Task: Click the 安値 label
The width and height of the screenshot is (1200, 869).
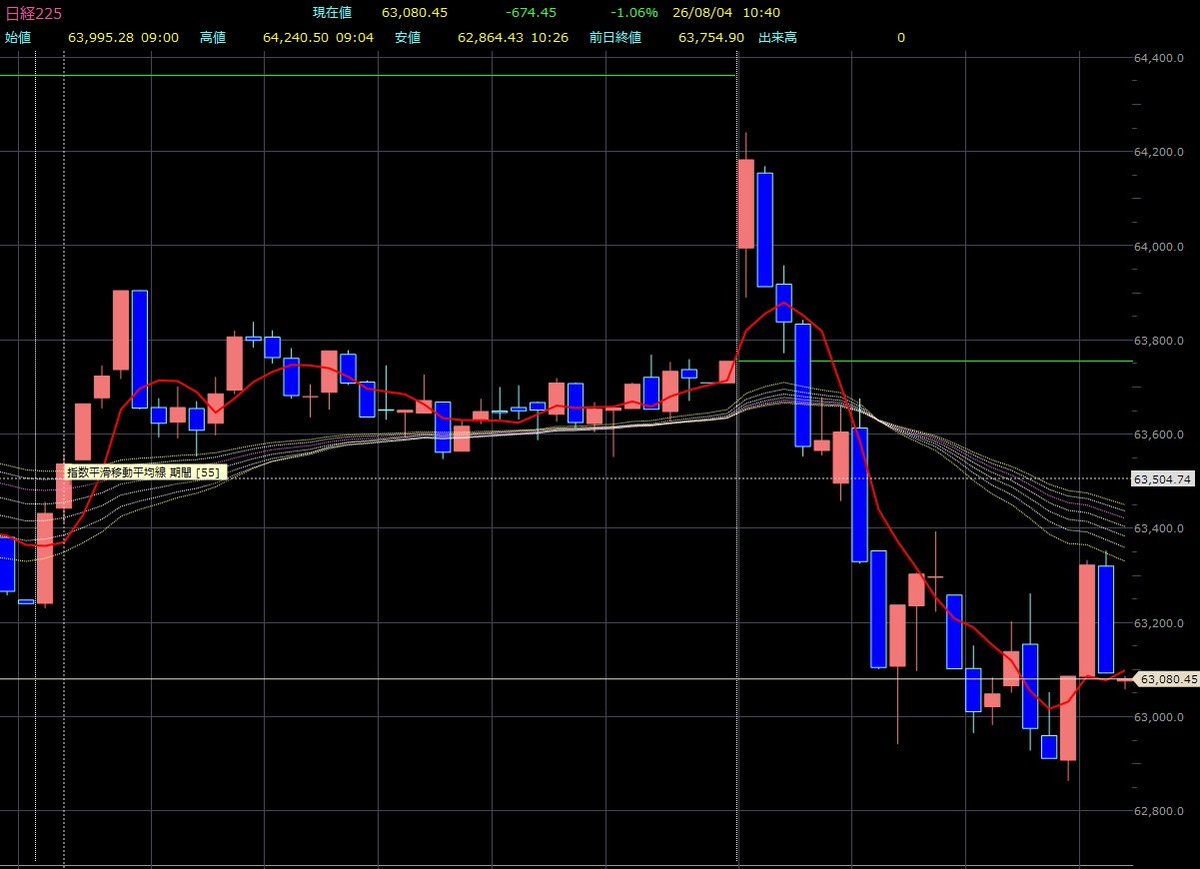Action: (407, 37)
